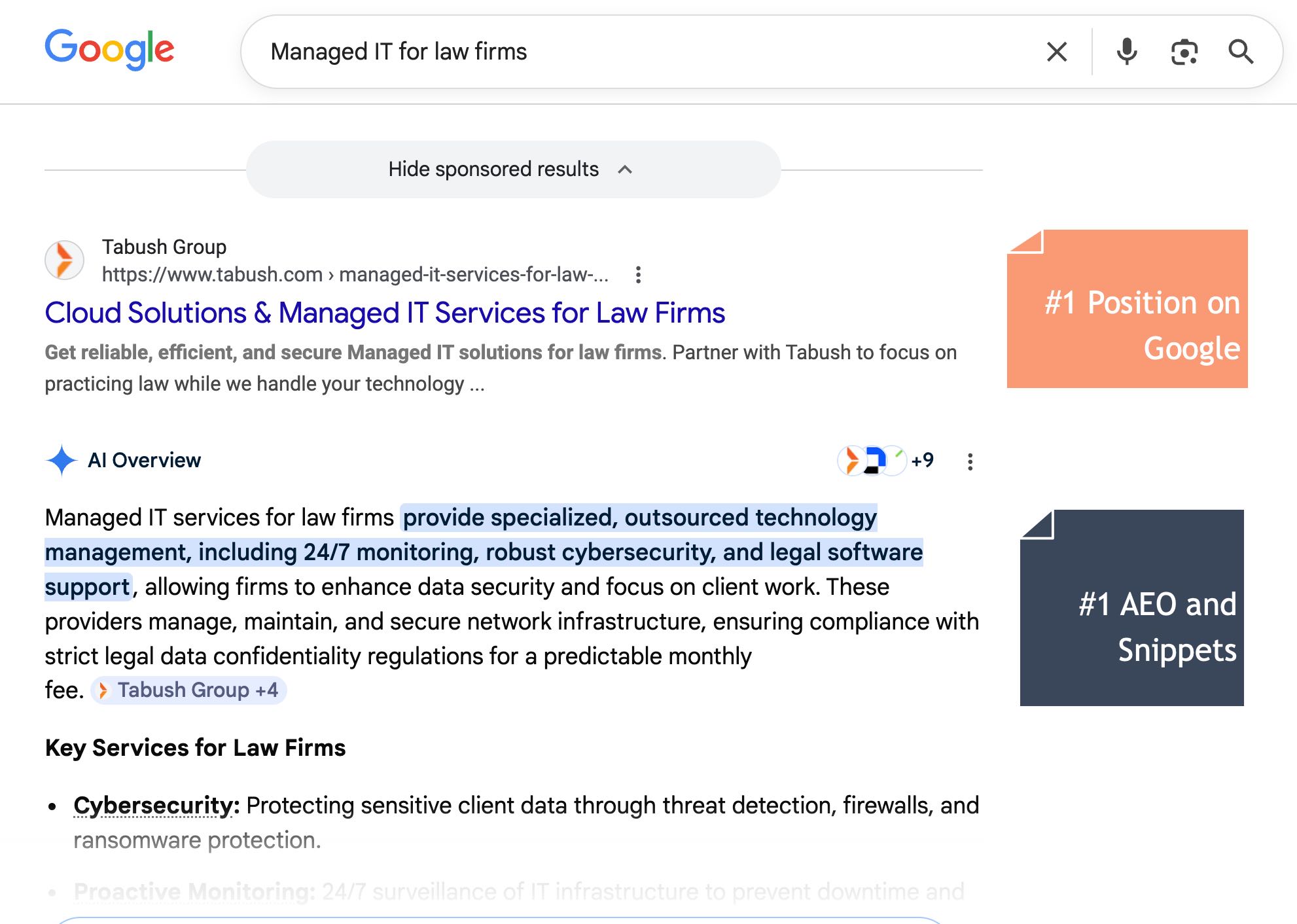The width and height of the screenshot is (1297, 924).
Task: Click the magnifying glass to search
Action: tap(1241, 52)
